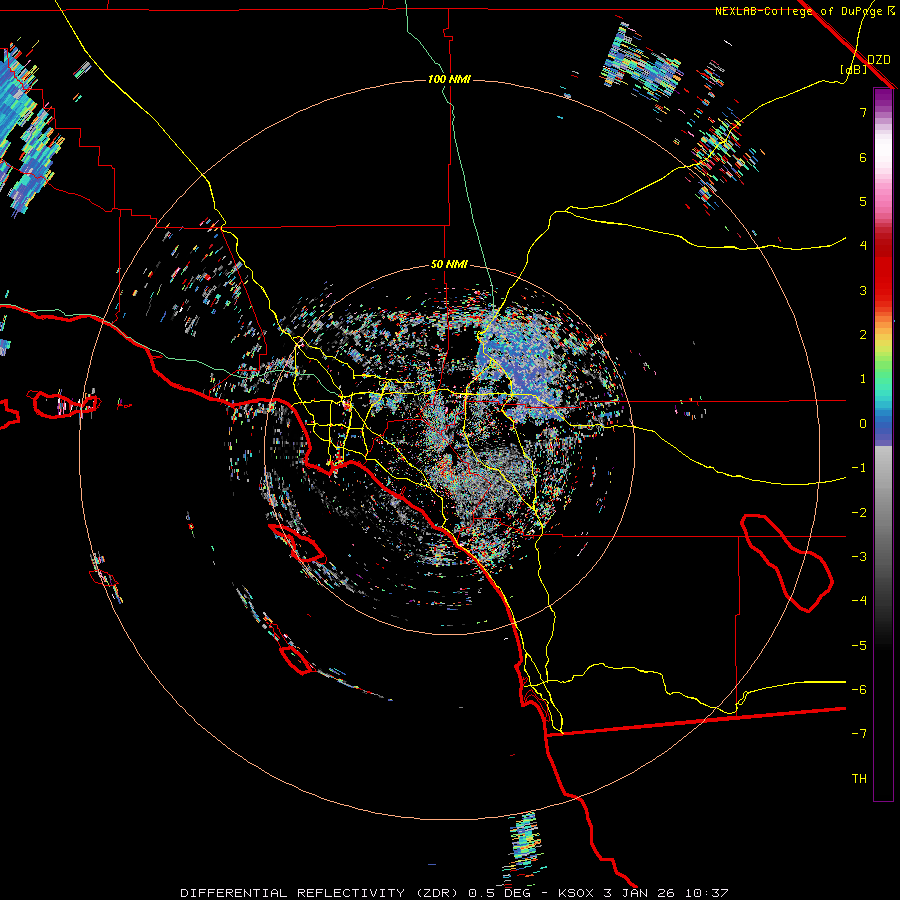Click the 50 NMI range ring label

tap(449, 265)
